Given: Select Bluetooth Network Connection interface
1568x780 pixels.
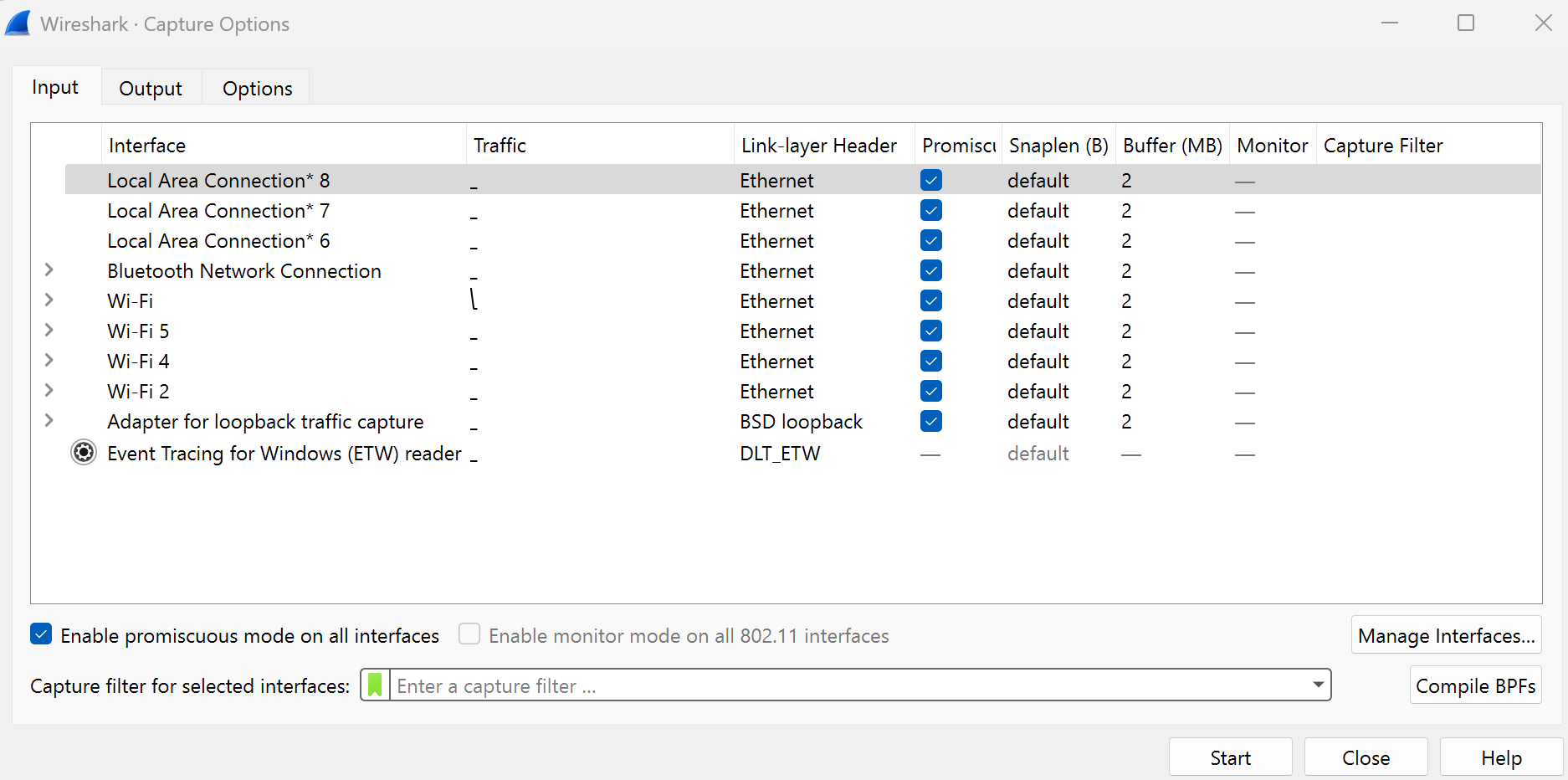Looking at the screenshot, I should tap(244, 270).
